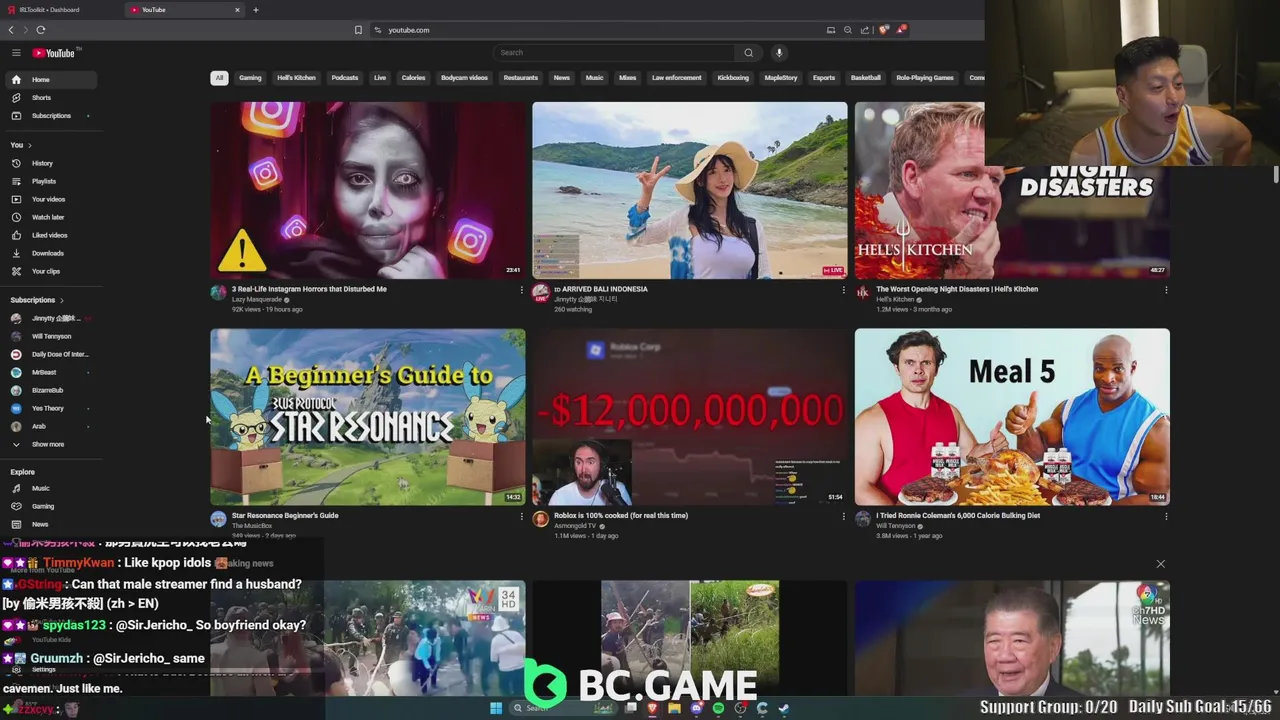Open the -$12,000,000,000 Roblox thumbnail
1280x720 pixels.
tap(690, 417)
